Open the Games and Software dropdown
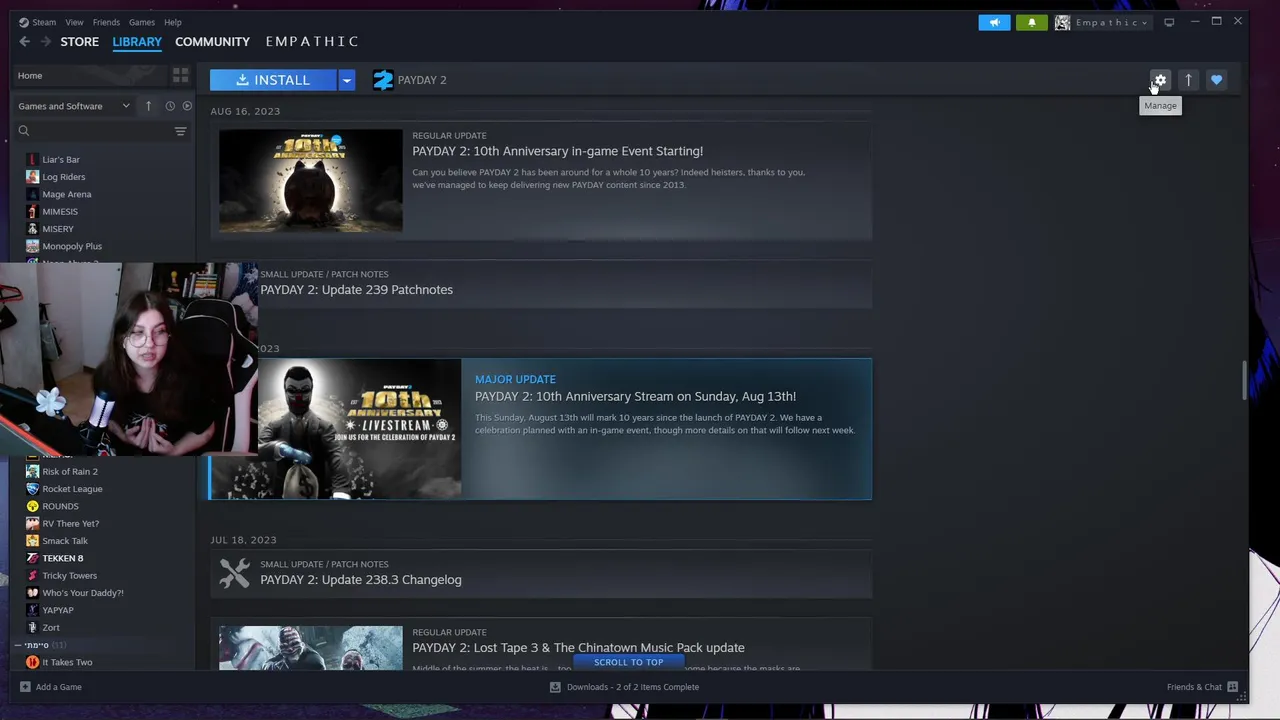 point(73,106)
